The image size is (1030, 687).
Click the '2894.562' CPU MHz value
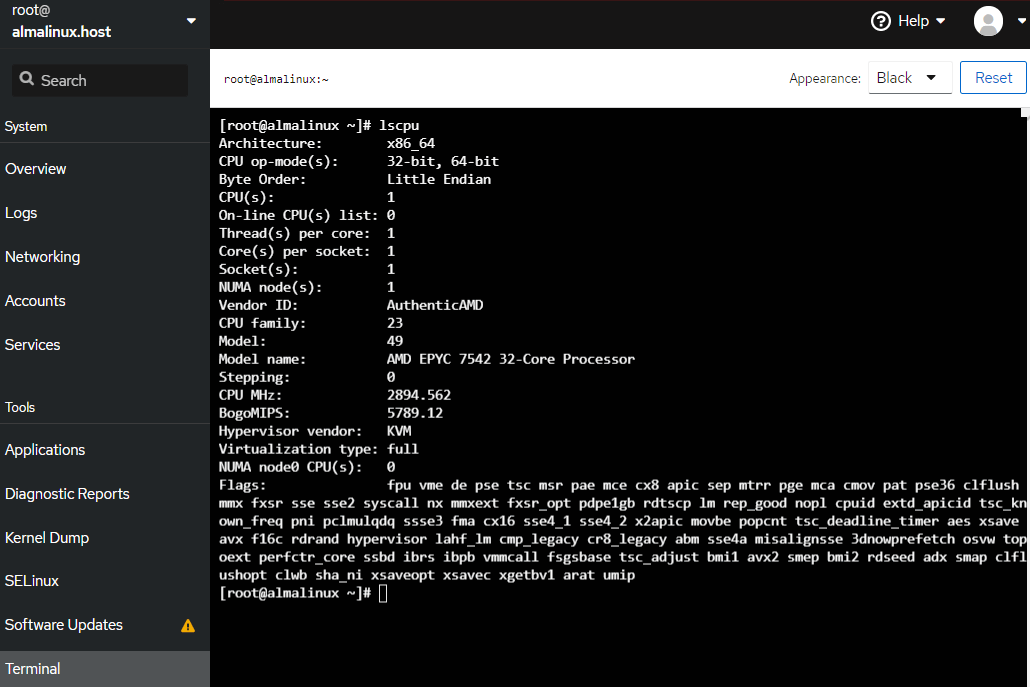point(418,395)
